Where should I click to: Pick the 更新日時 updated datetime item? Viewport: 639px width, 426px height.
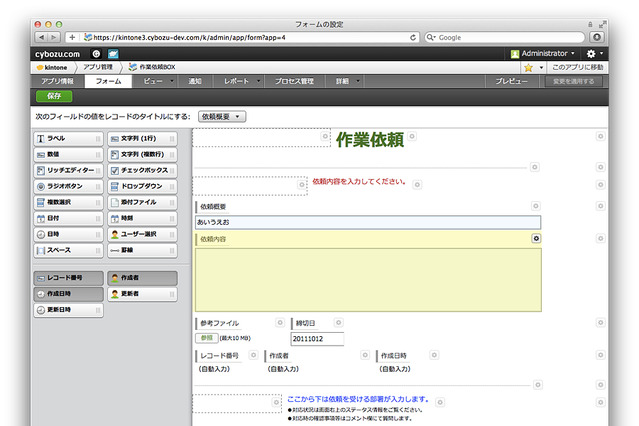tap(68, 310)
